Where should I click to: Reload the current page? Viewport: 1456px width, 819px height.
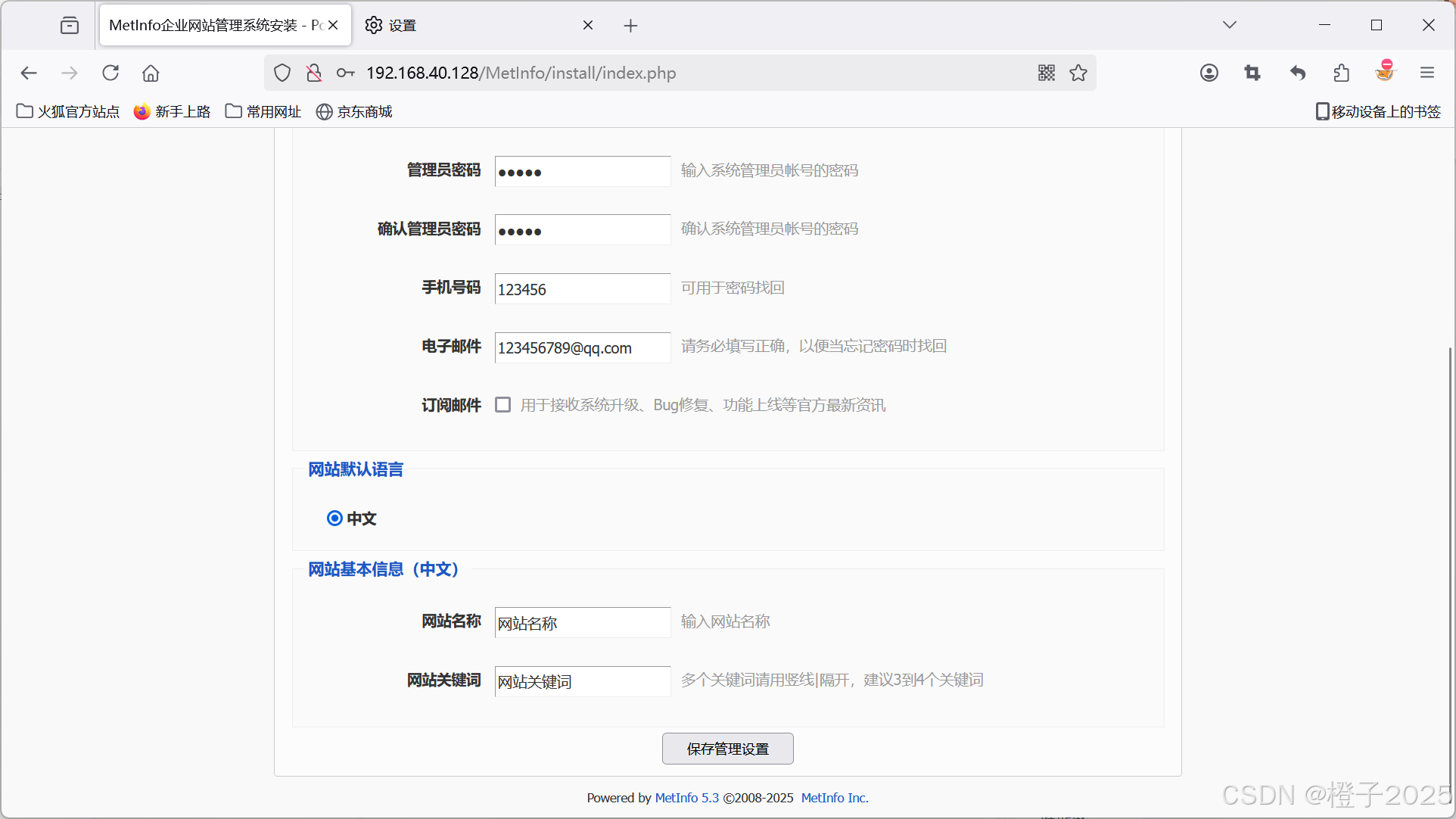110,73
